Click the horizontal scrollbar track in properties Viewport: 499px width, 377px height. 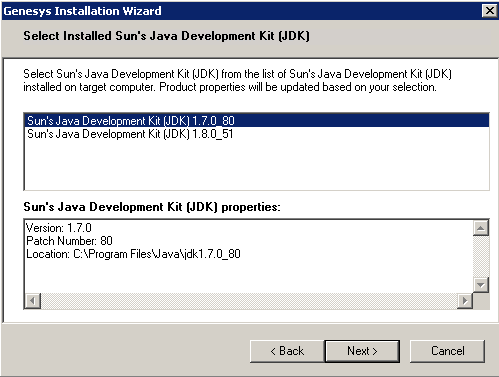point(249,301)
